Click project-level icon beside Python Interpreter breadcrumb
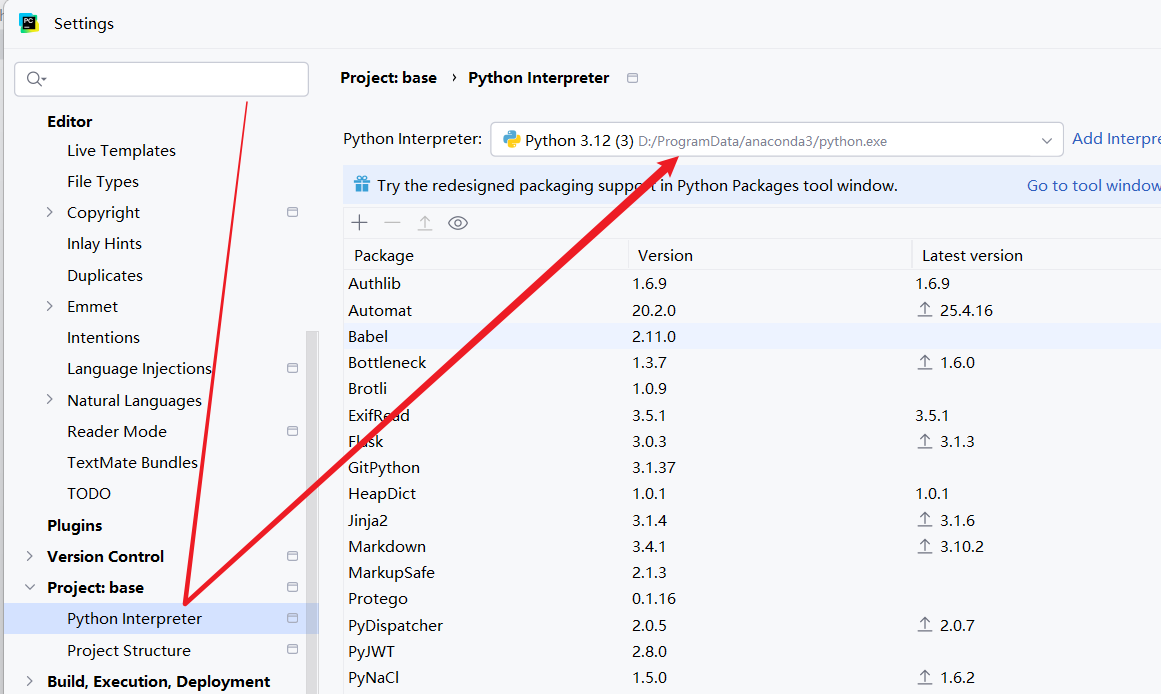The width and height of the screenshot is (1161, 694). [632, 78]
